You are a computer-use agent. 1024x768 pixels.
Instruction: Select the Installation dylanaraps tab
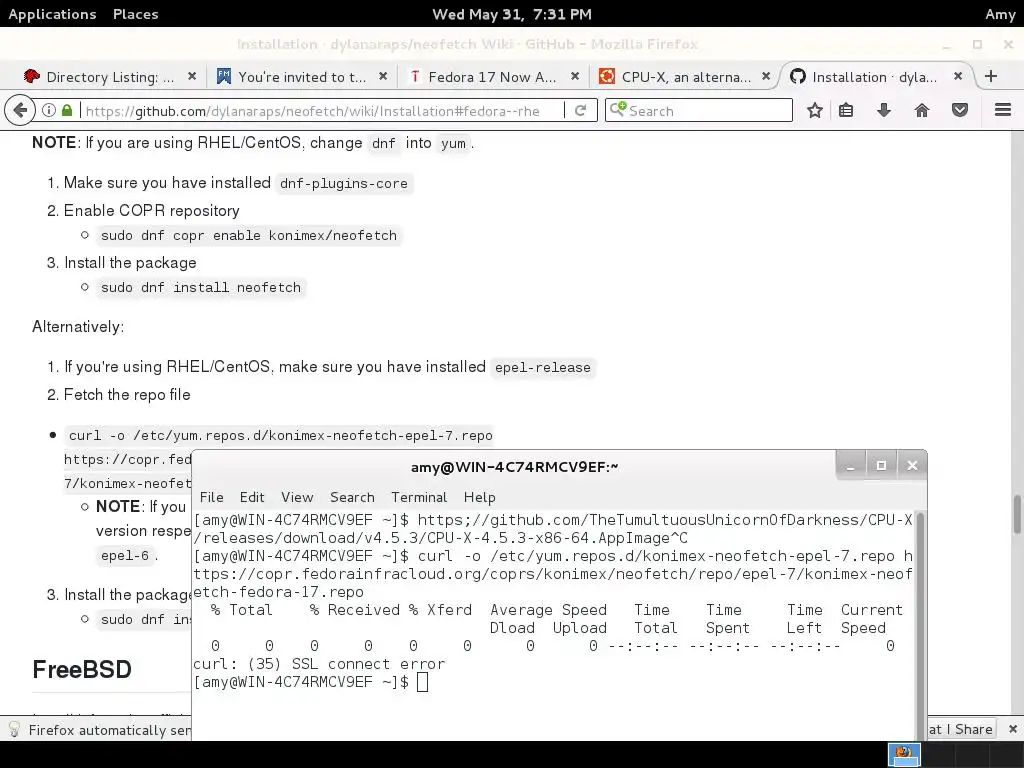[x=875, y=76]
